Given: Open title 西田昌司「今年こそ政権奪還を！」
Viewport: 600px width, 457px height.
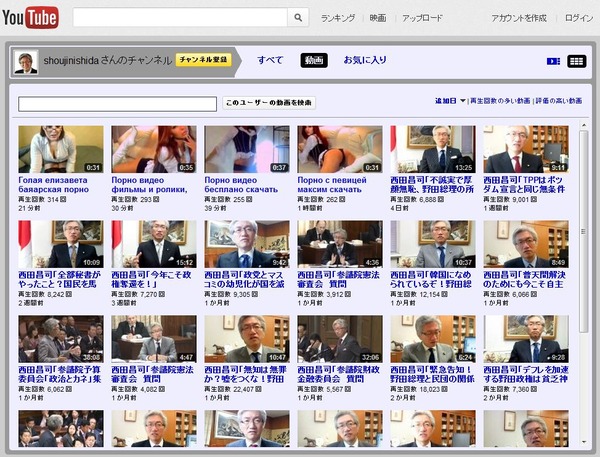Looking at the screenshot, I should pos(152,279).
